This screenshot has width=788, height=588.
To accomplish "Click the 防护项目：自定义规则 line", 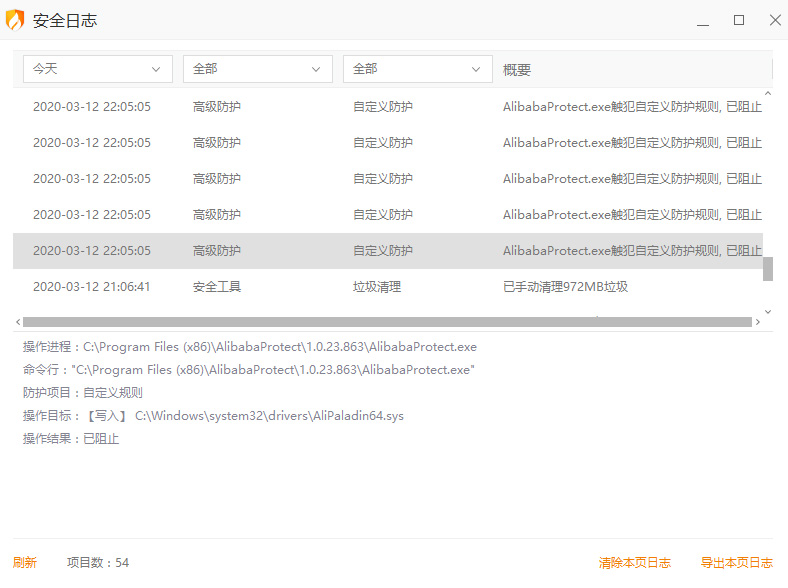I will [83, 393].
